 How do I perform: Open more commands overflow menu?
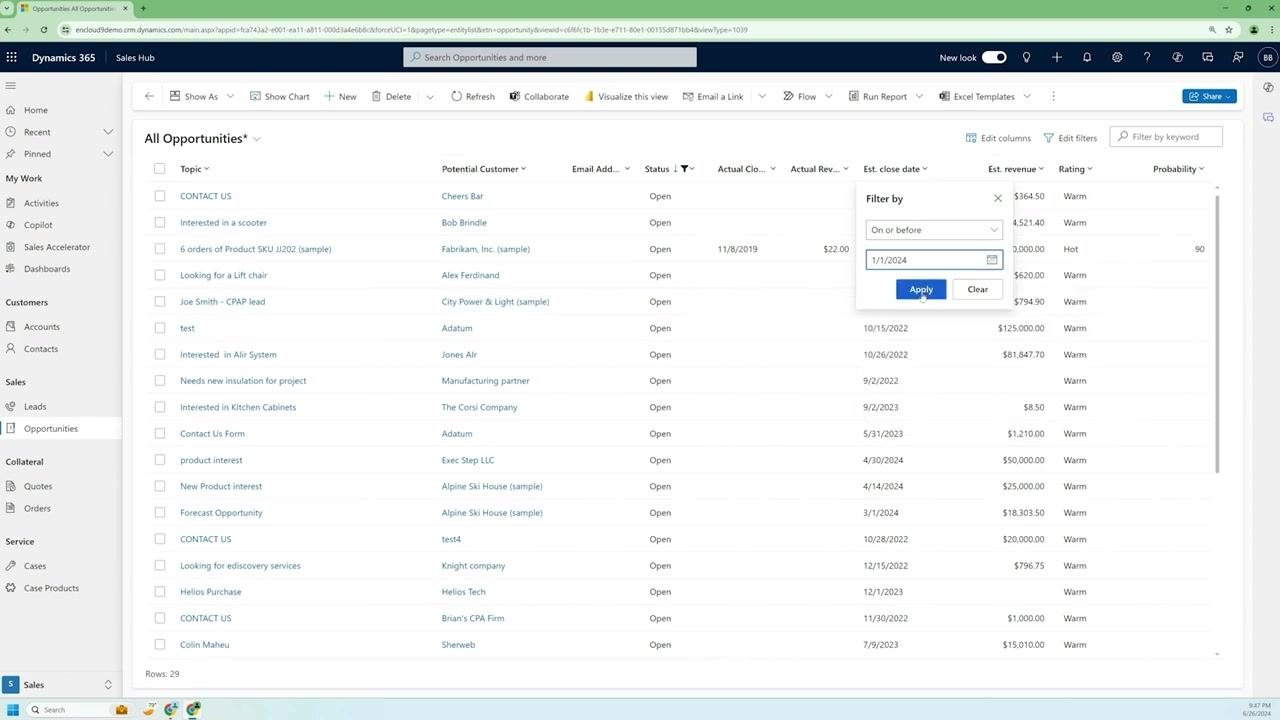[x=1053, y=96]
